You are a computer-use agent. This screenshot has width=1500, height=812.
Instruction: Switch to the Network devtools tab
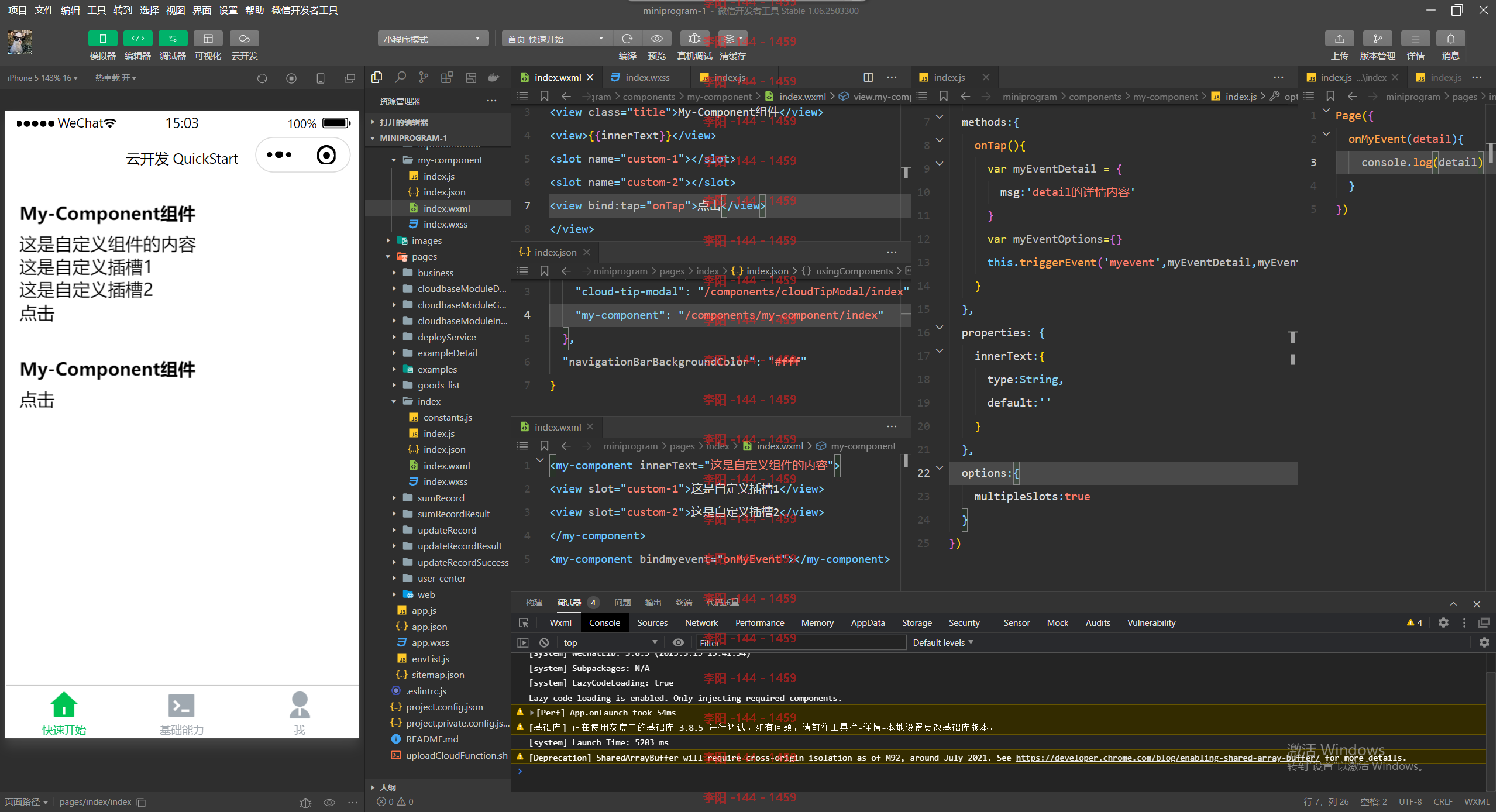pos(701,623)
